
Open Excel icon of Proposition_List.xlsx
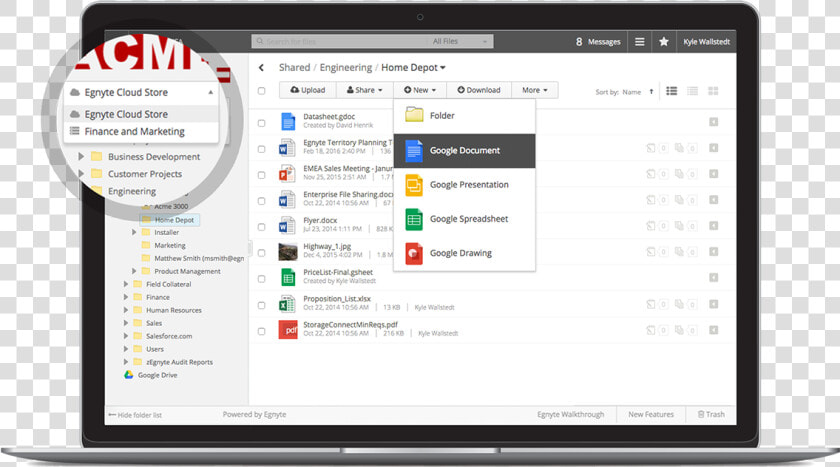tap(287, 304)
